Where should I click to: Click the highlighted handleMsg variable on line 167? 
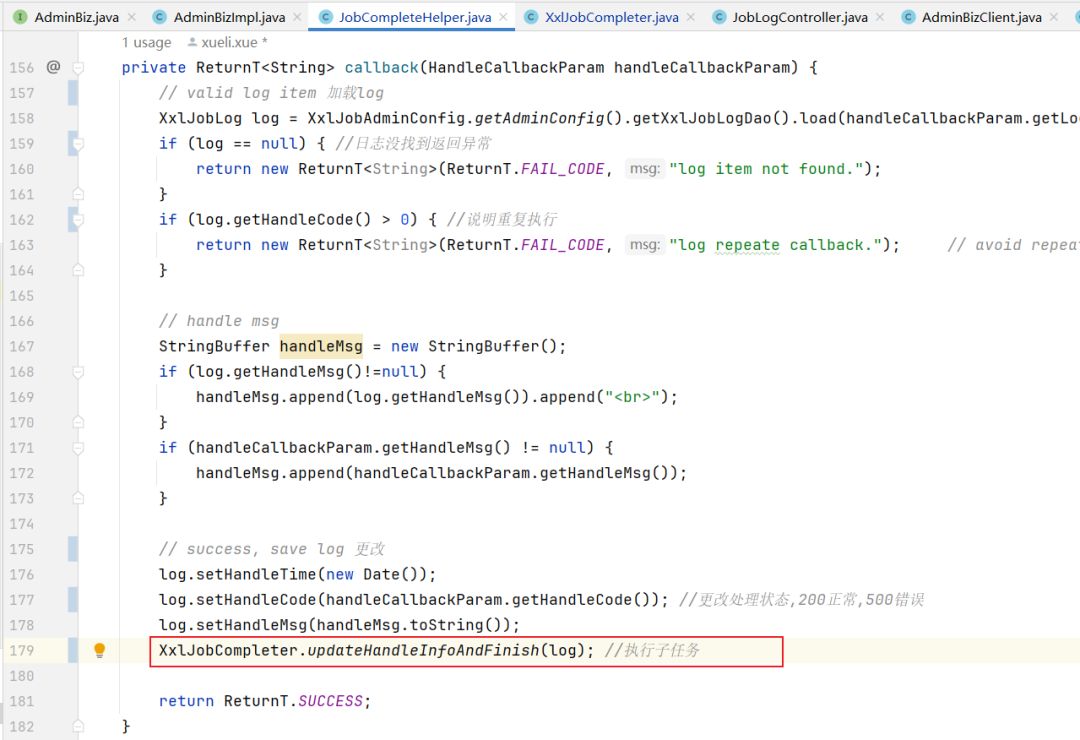[x=321, y=346]
